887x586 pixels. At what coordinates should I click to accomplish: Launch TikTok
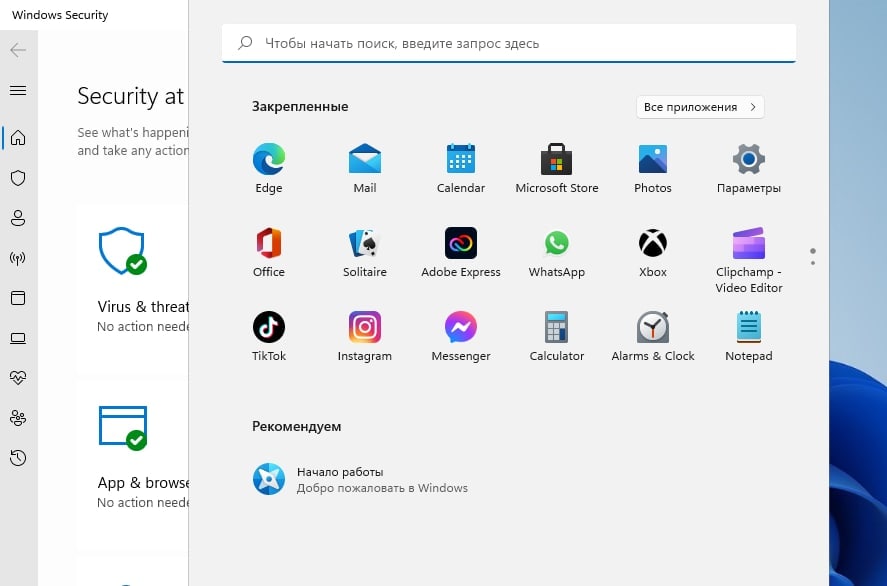pos(269,336)
